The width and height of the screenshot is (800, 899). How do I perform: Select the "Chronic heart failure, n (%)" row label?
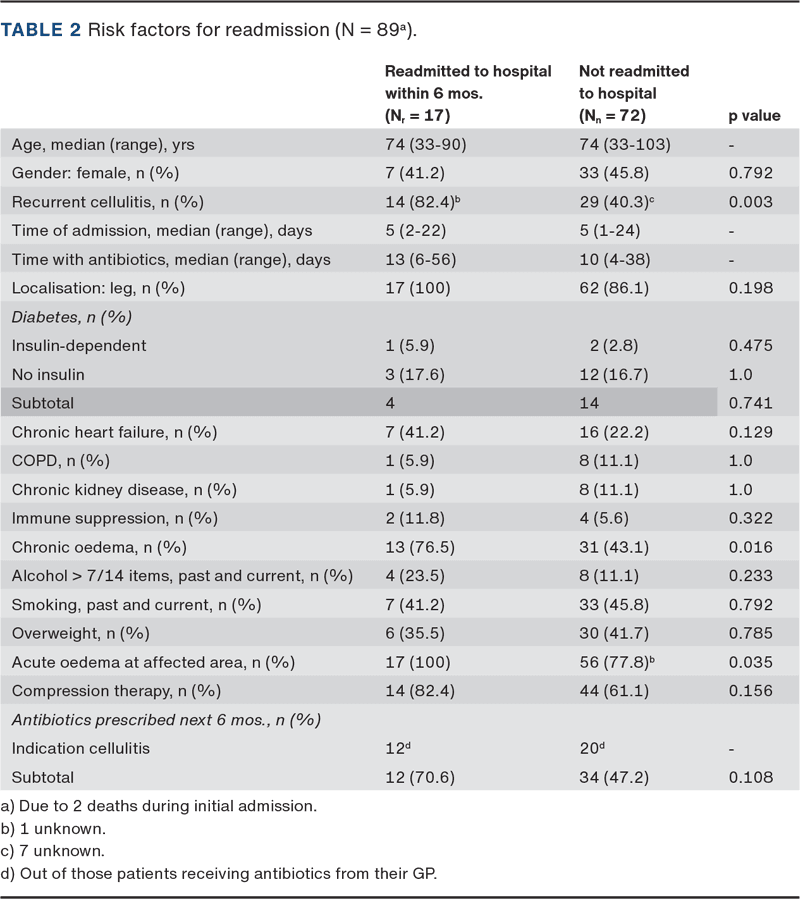pos(114,432)
